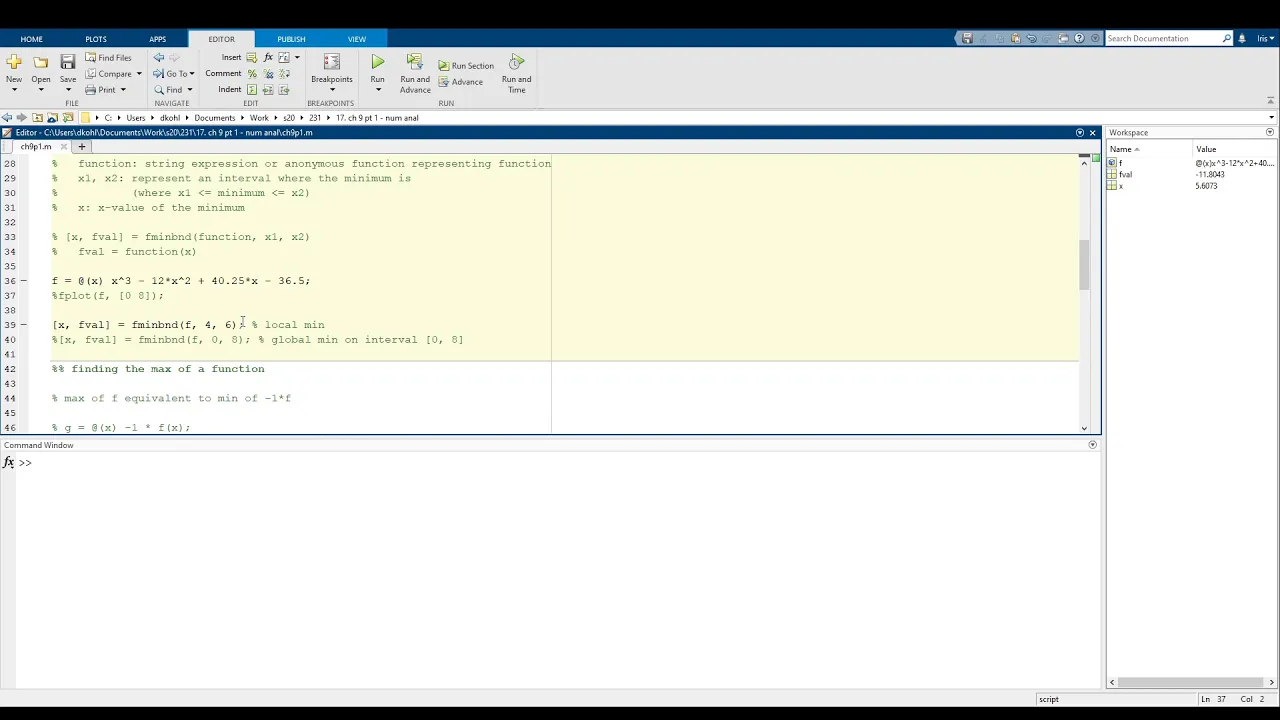Click the decrease indent icon

coord(285,90)
